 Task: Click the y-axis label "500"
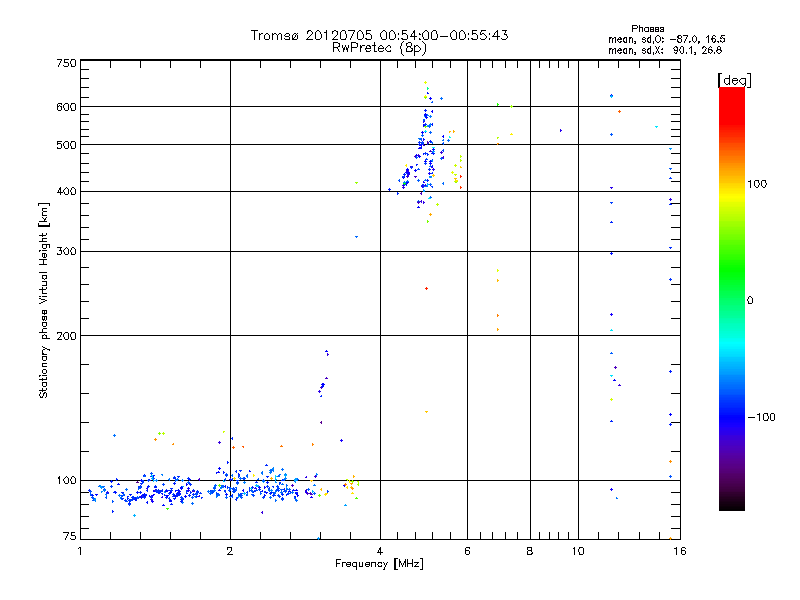(x=66, y=145)
